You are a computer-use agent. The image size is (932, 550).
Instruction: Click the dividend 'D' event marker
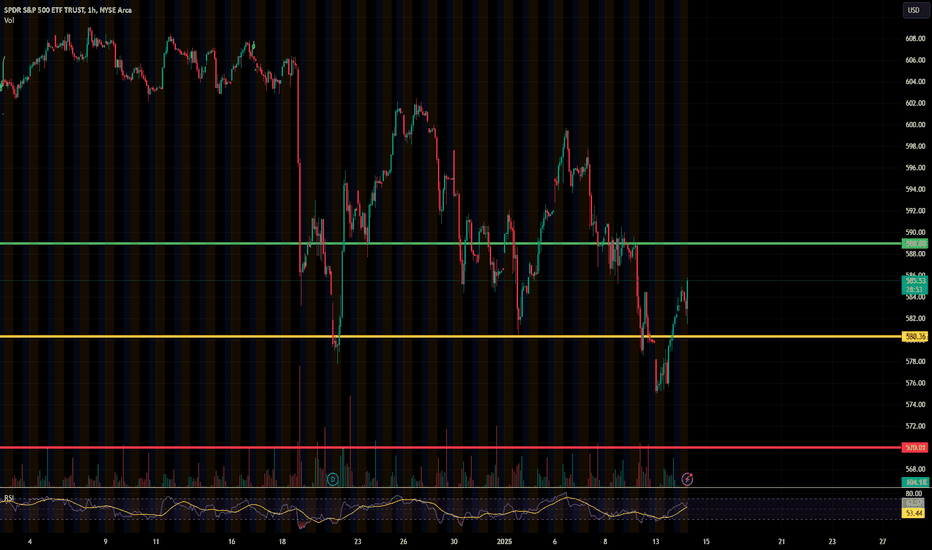[333, 479]
